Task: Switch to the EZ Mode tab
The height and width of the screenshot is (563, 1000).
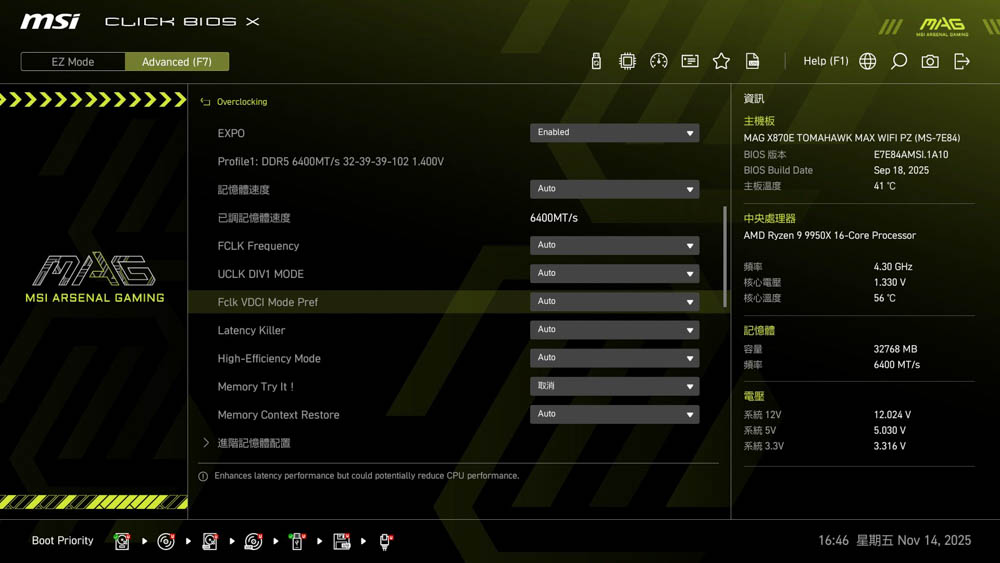Action: tap(73, 62)
